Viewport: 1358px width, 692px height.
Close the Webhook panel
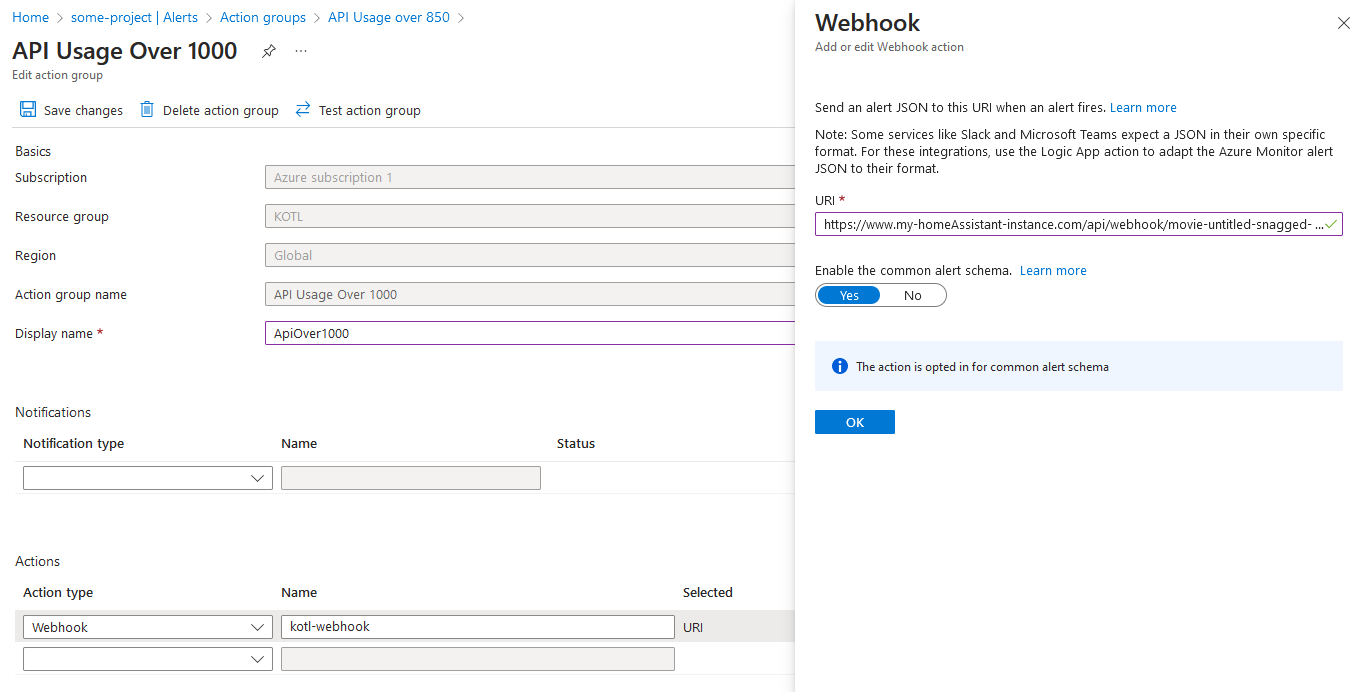1343,23
